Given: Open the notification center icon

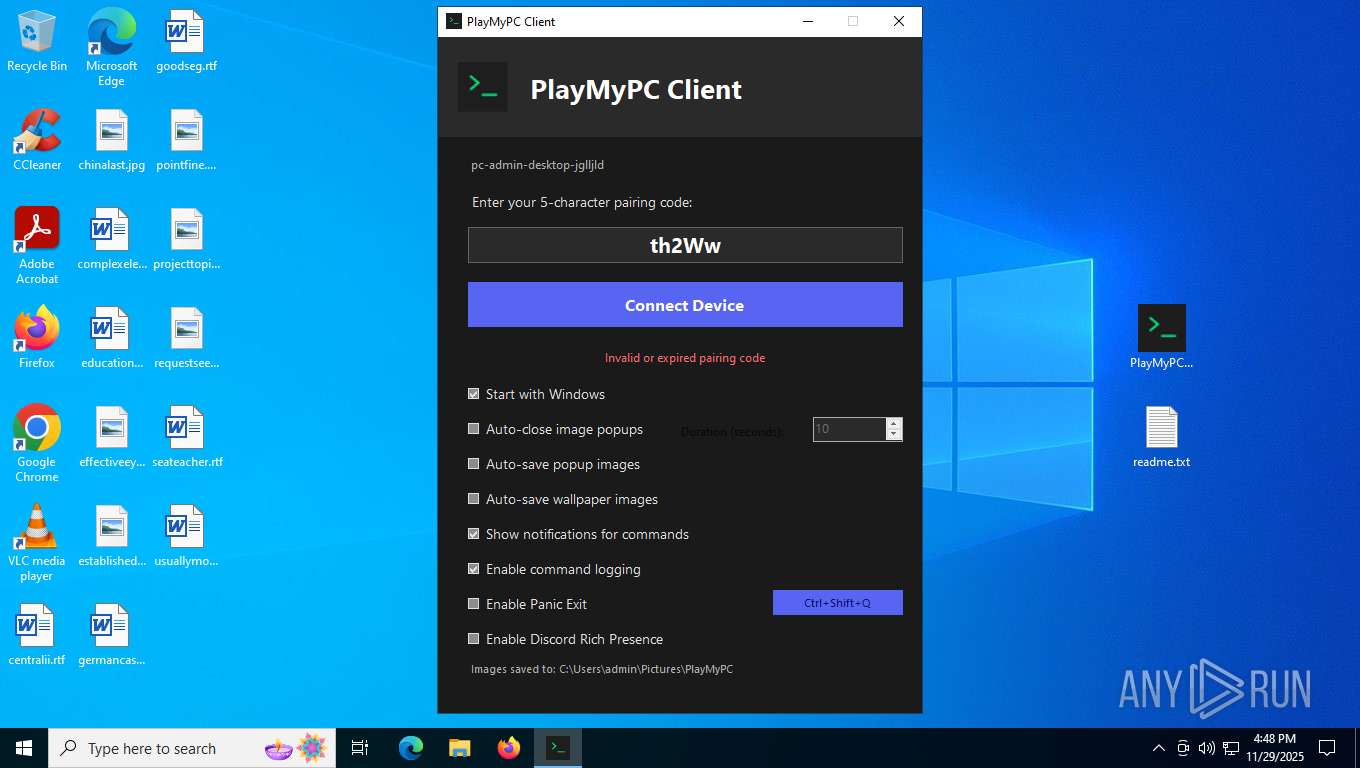Looking at the screenshot, I should tap(1327, 748).
